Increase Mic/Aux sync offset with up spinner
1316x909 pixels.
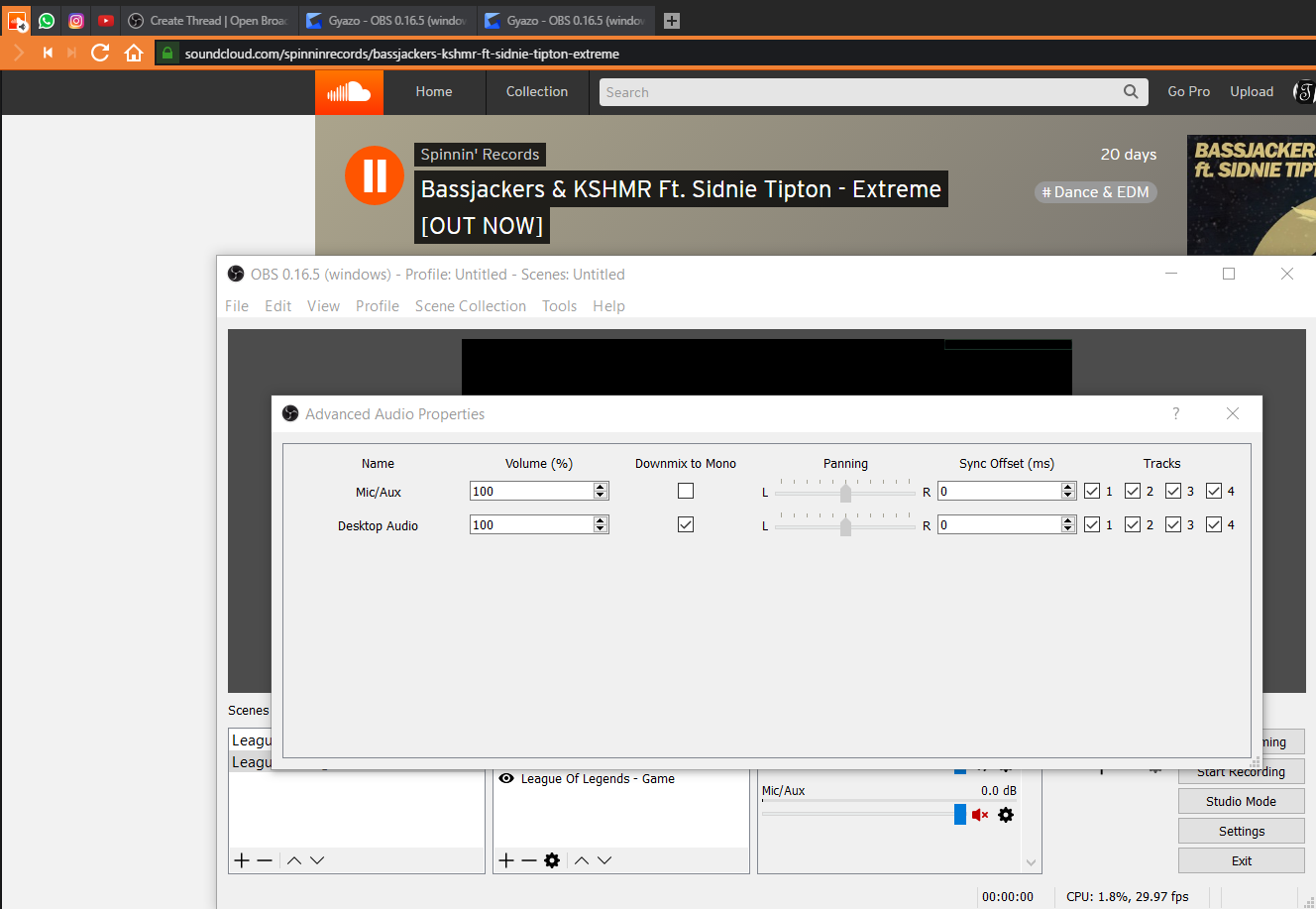point(1068,487)
